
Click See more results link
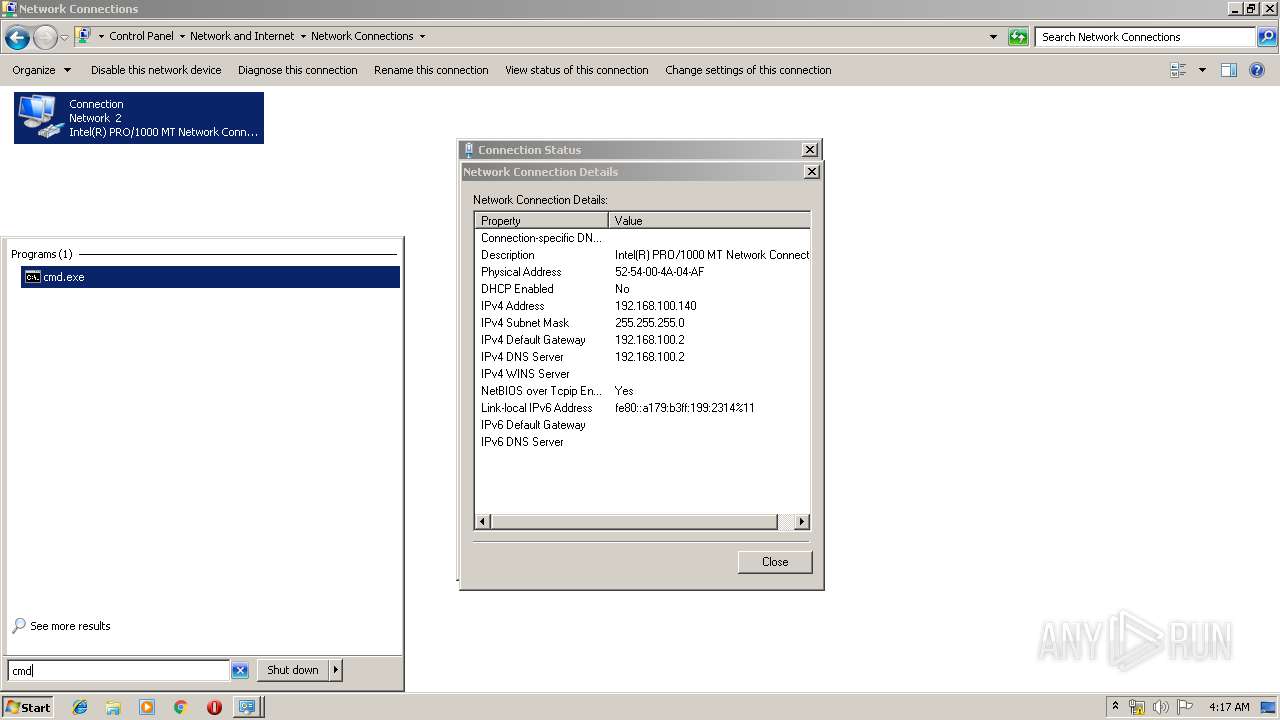coord(70,626)
